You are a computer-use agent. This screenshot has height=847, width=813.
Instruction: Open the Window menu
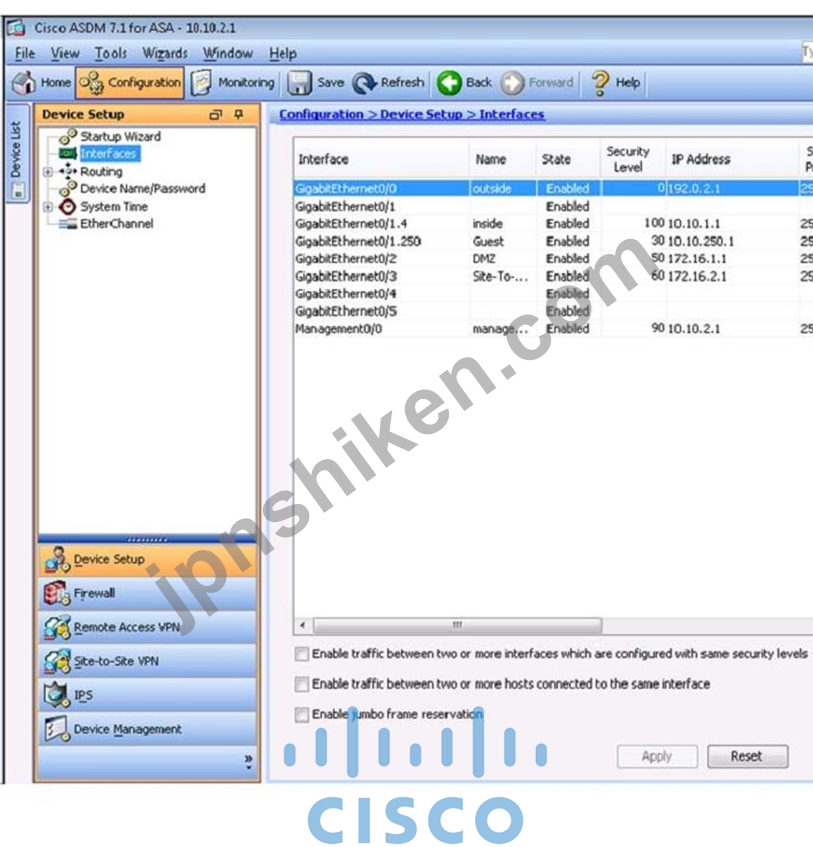point(227,53)
